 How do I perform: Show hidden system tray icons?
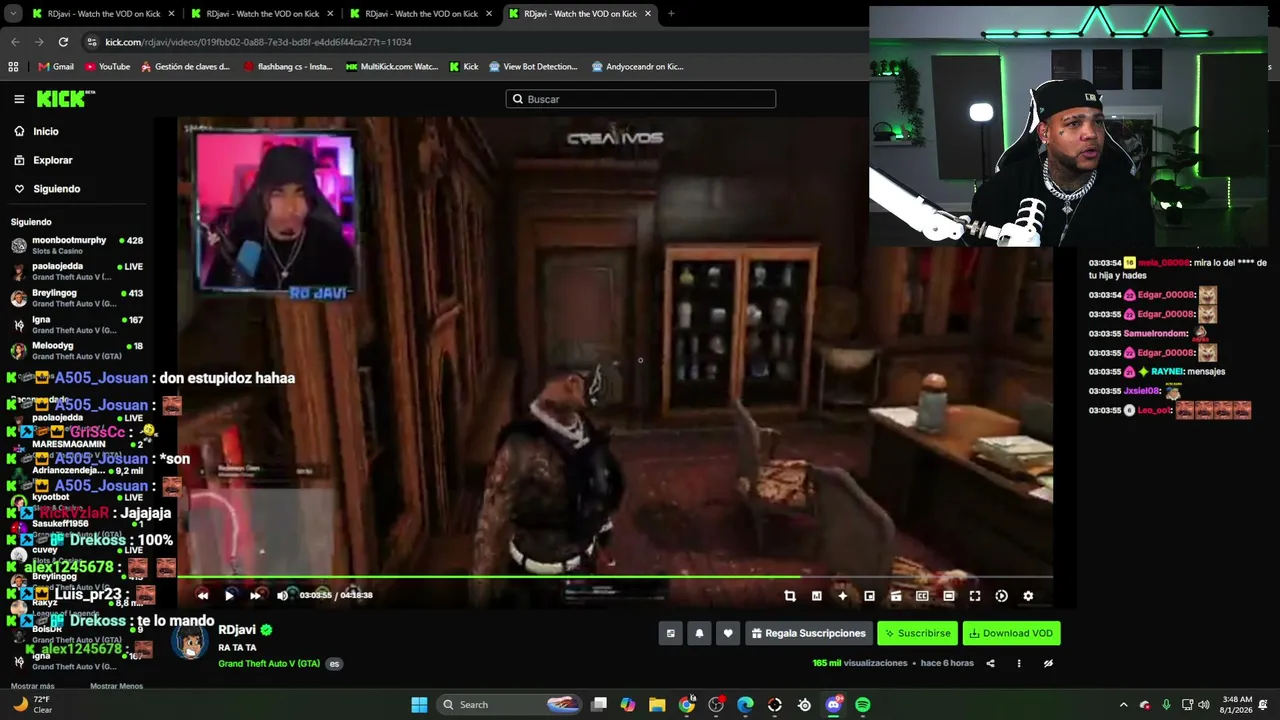(x=1123, y=705)
